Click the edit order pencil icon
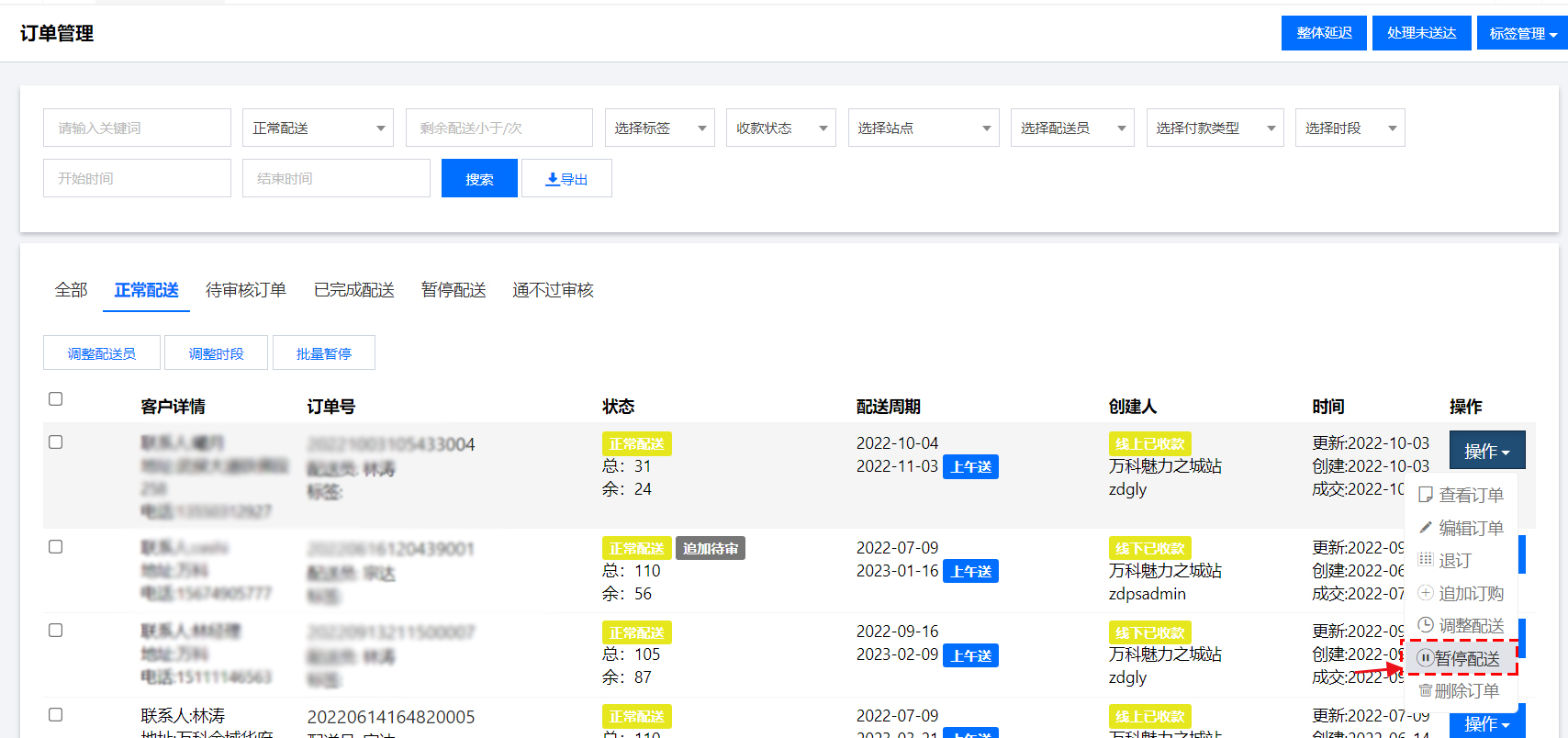Viewport: 1568px width, 738px height. click(1425, 528)
